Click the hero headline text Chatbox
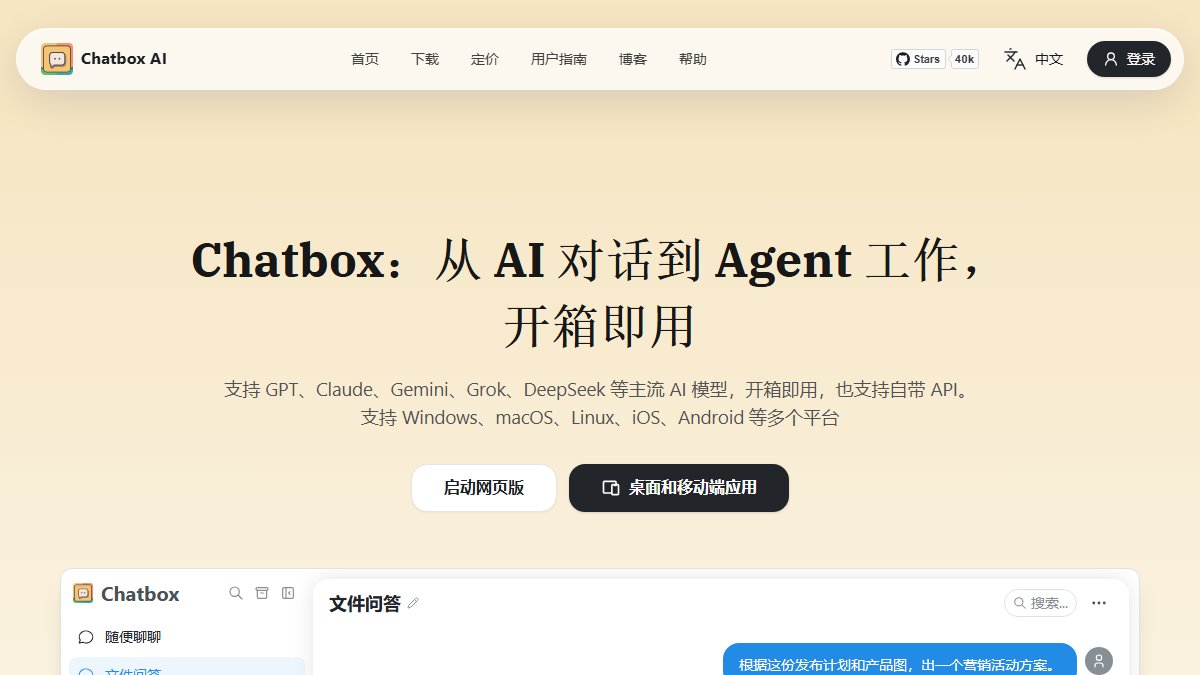1200x675 pixels. tap(289, 260)
